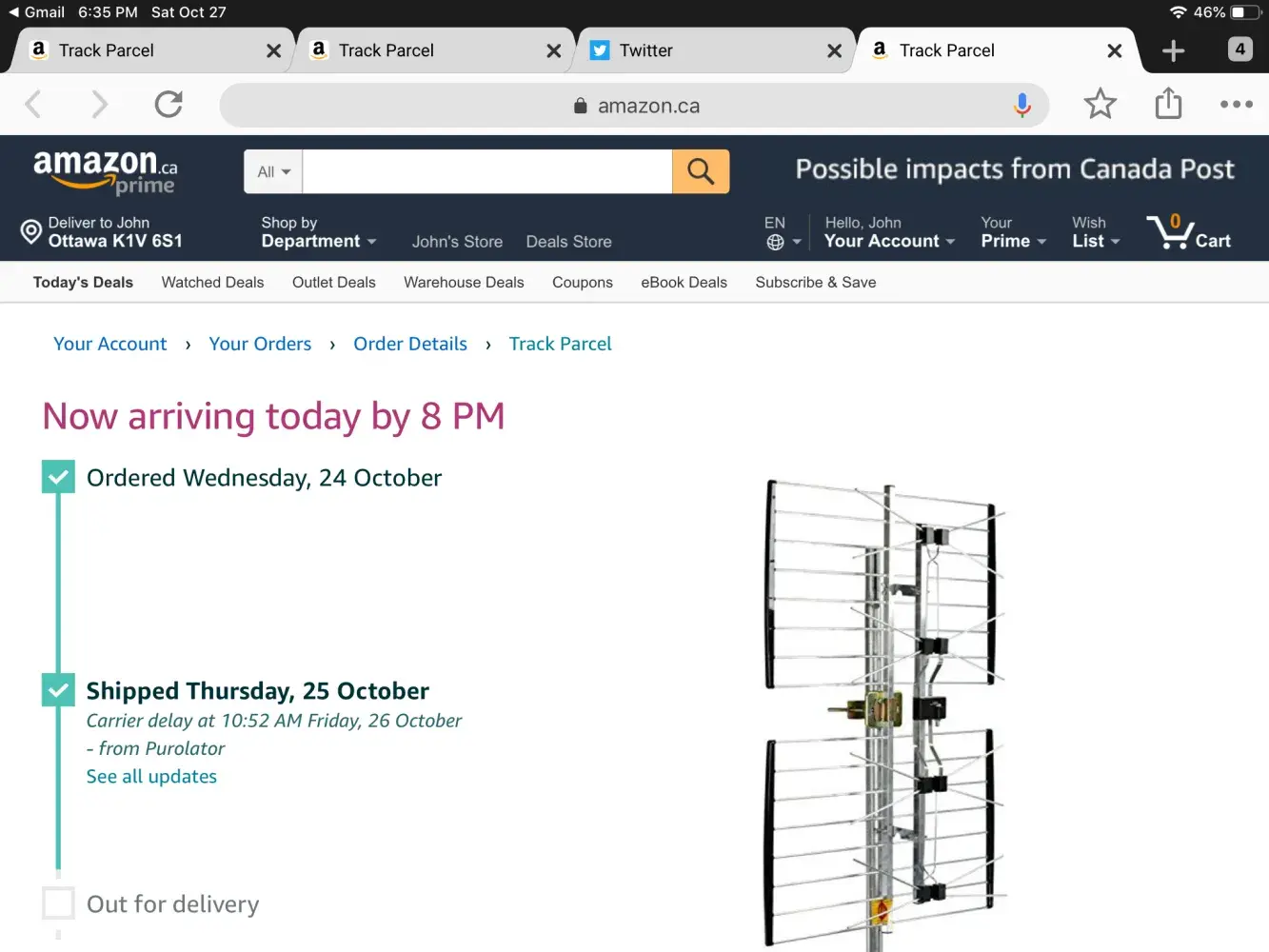Expand the Shop by Department menu

(318, 232)
